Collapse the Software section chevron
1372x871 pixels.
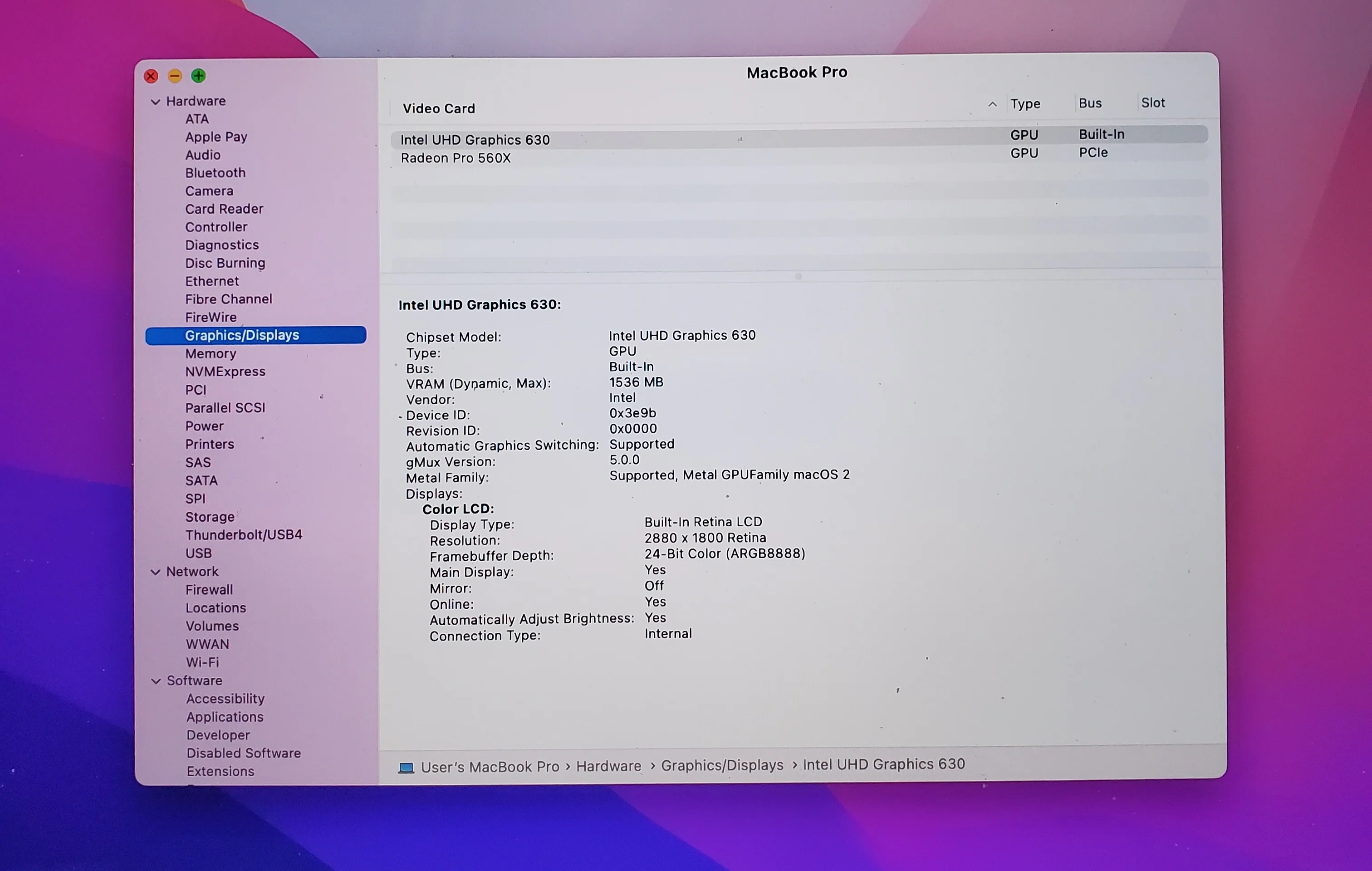tap(156, 681)
